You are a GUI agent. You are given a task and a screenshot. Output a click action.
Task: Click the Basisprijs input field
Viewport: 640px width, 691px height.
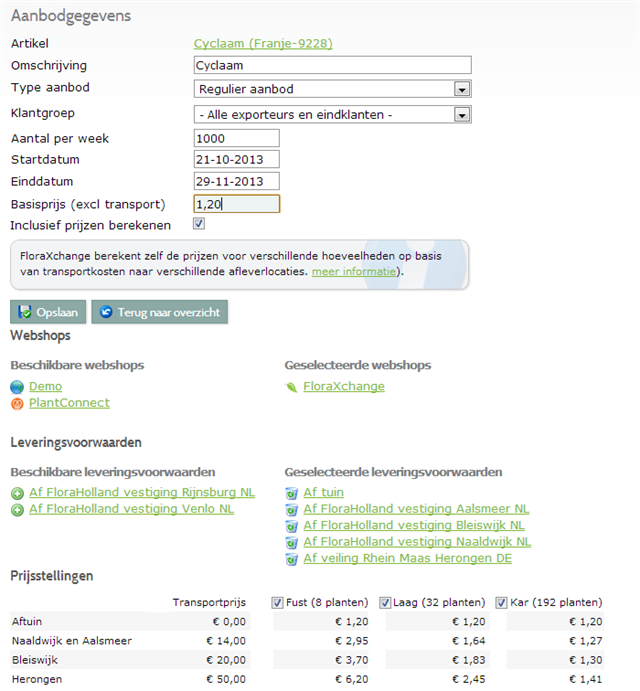(236, 204)
